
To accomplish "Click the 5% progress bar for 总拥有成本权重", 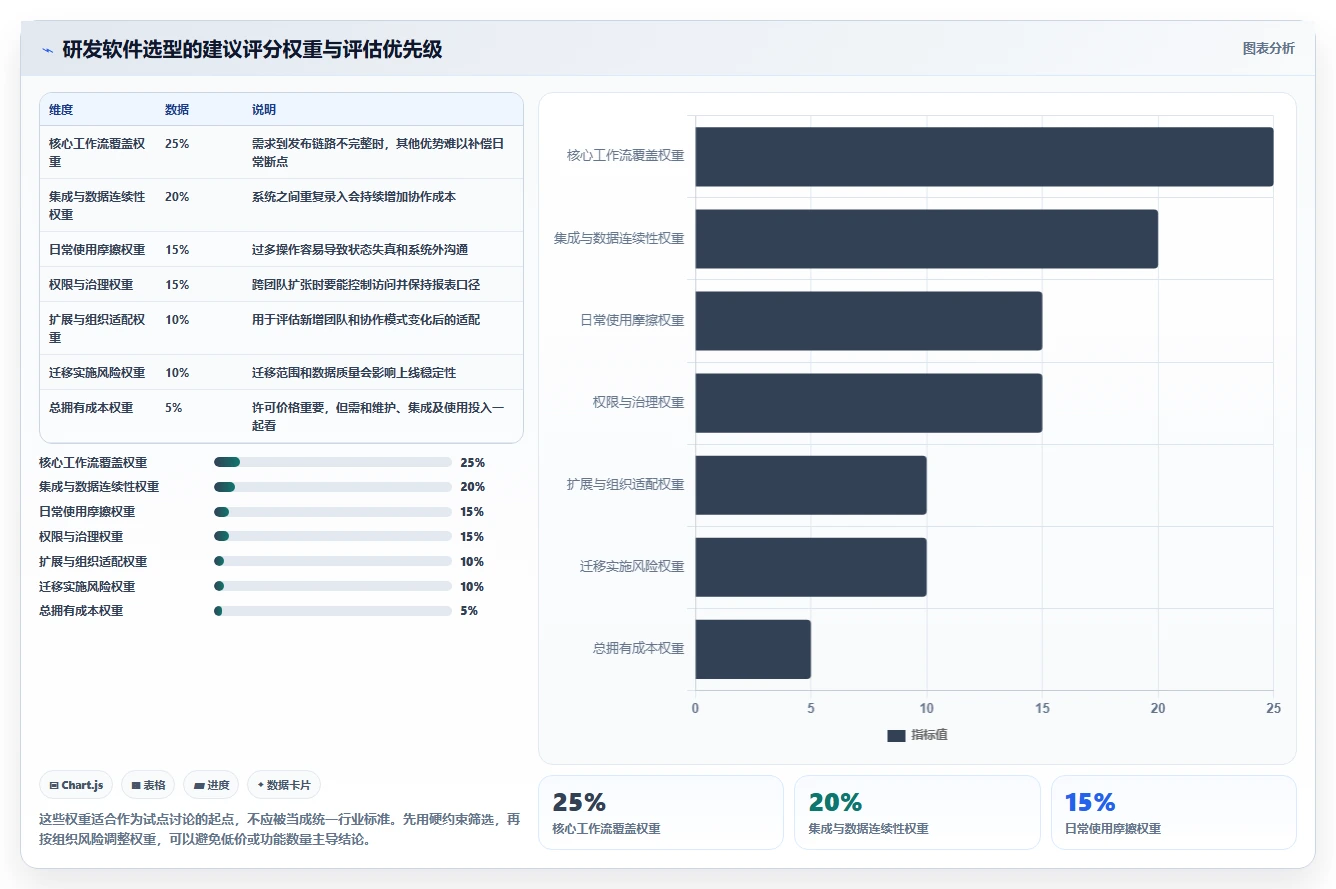I will click(x=333, y=611).
